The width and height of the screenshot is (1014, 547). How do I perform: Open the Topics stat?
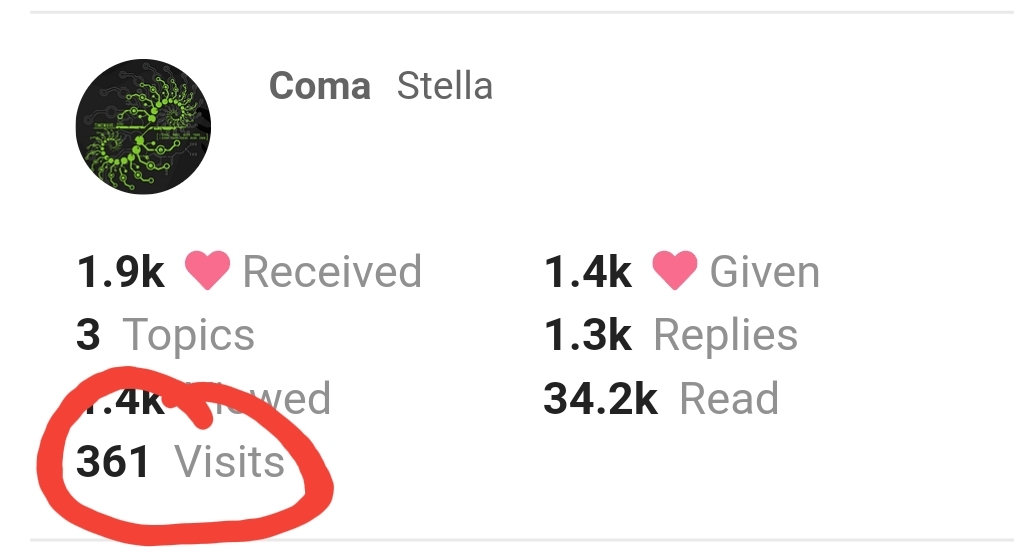[x=188, y=336]
